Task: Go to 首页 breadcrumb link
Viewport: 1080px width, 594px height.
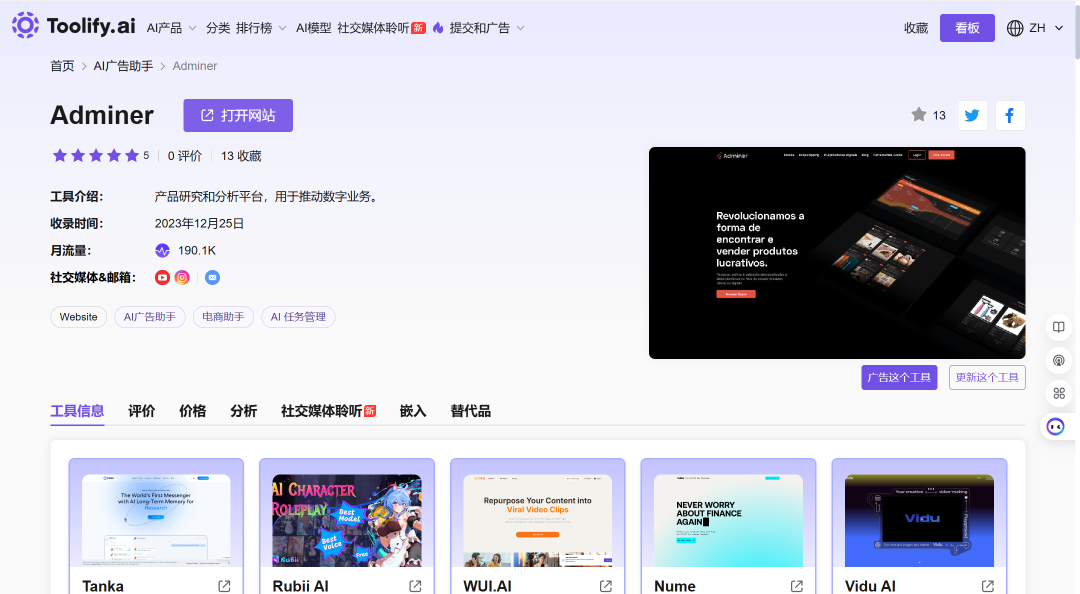Action: (x=62, y=66)
